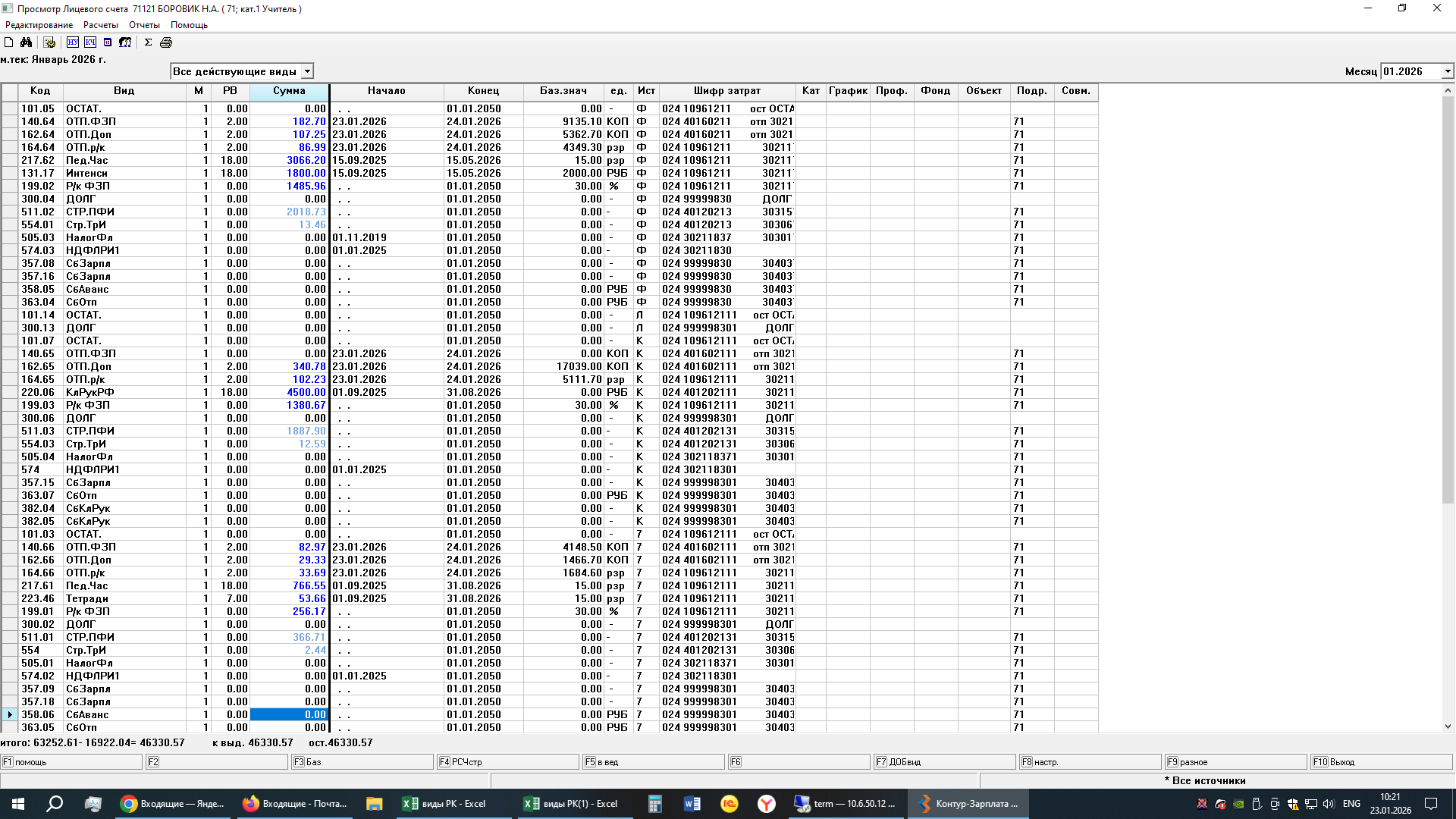Click the new blank document toolbar icon
1456x819 pixels.
click(9, 42)
